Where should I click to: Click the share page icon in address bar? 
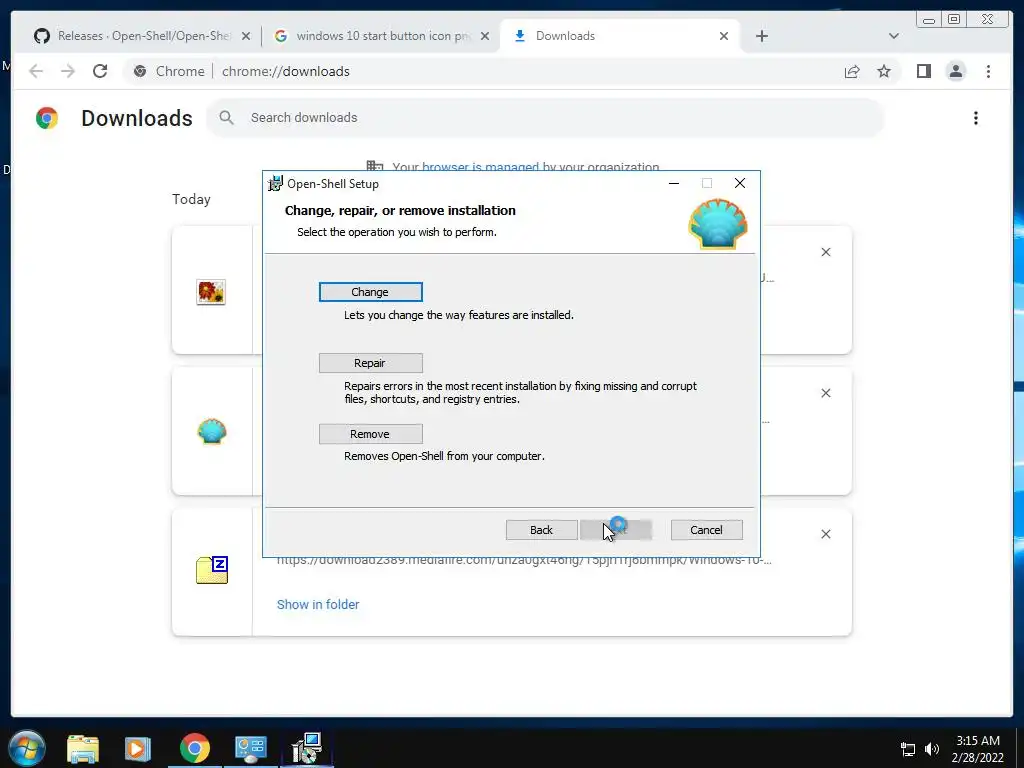[852, 72]
